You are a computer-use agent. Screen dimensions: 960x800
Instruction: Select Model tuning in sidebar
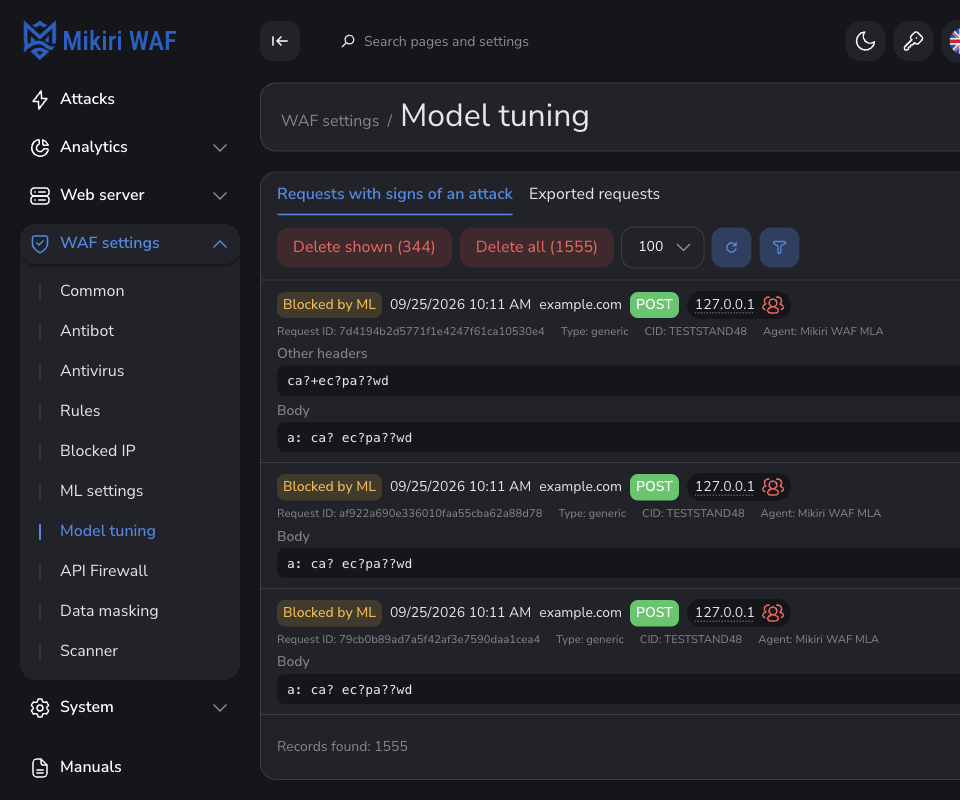108,531
